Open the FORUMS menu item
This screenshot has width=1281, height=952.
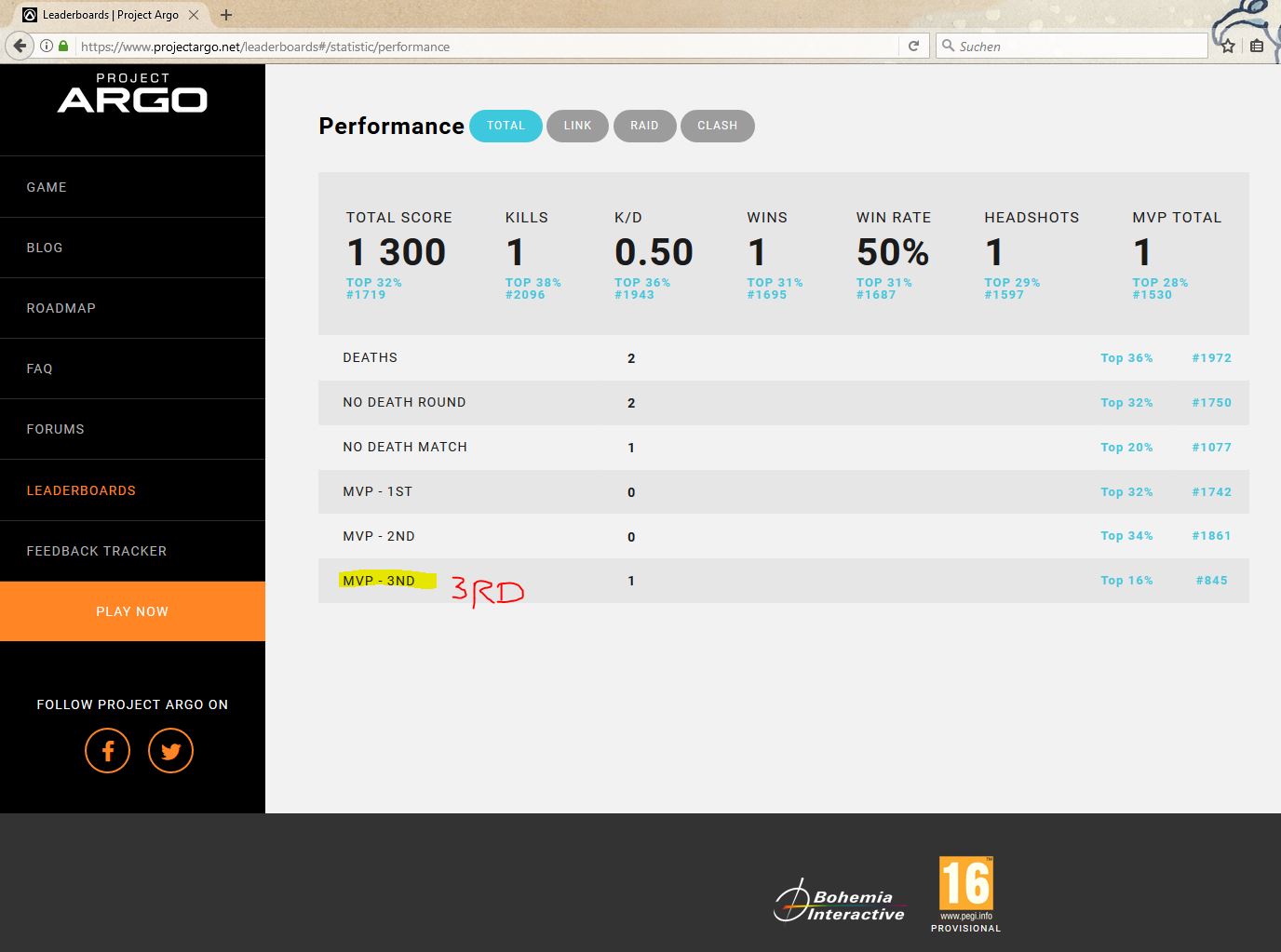coord(55,429)
